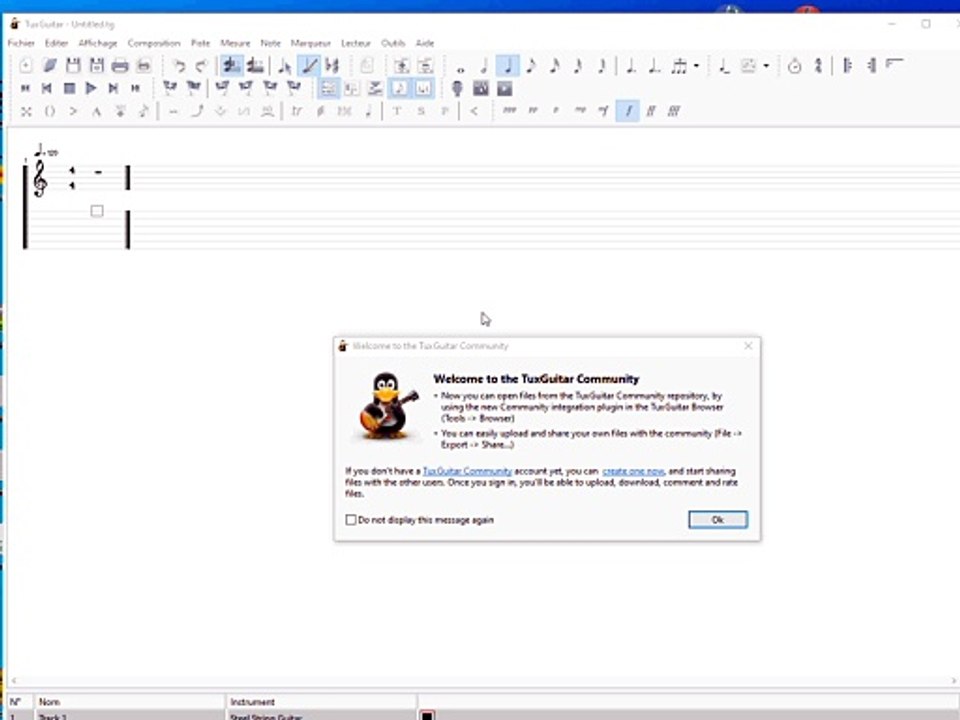The width and height of the screenshot is (960, 720).
Task: Set dynamic to fortissimo ff
Action: point(651,111)
